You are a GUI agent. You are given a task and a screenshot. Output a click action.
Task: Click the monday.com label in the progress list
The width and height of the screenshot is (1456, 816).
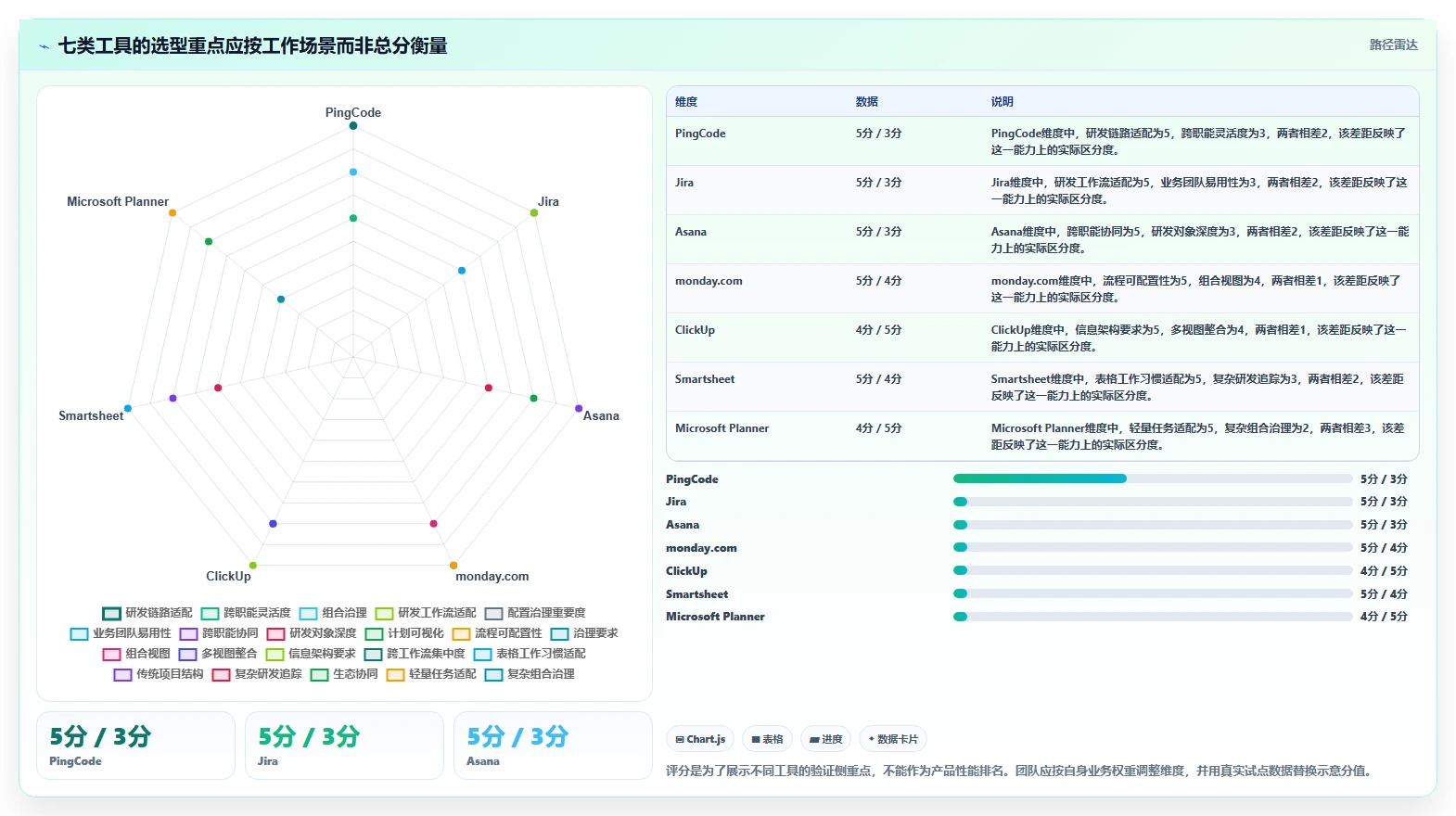(702, 548)
